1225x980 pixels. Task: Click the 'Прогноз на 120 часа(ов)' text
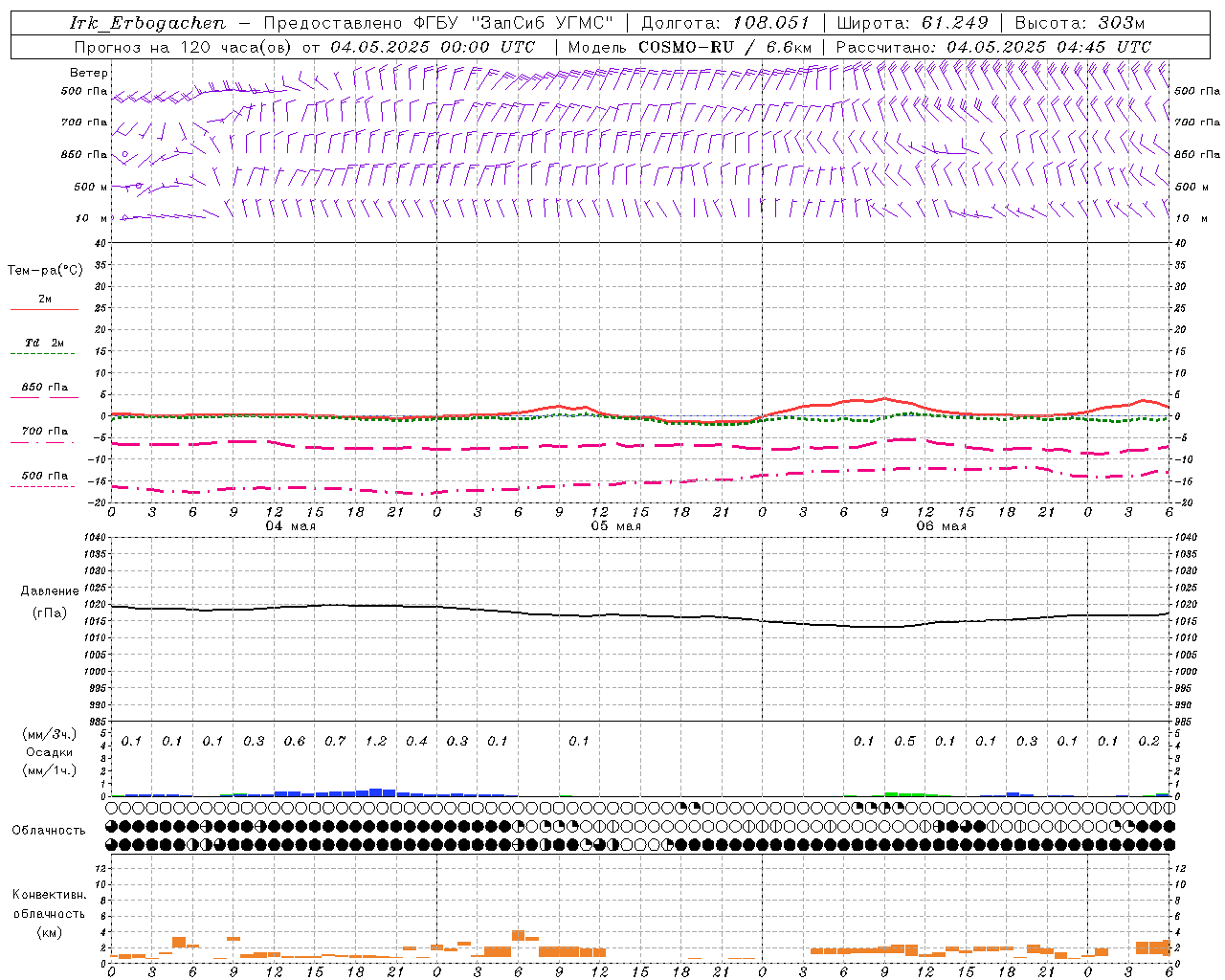[184, 47]
